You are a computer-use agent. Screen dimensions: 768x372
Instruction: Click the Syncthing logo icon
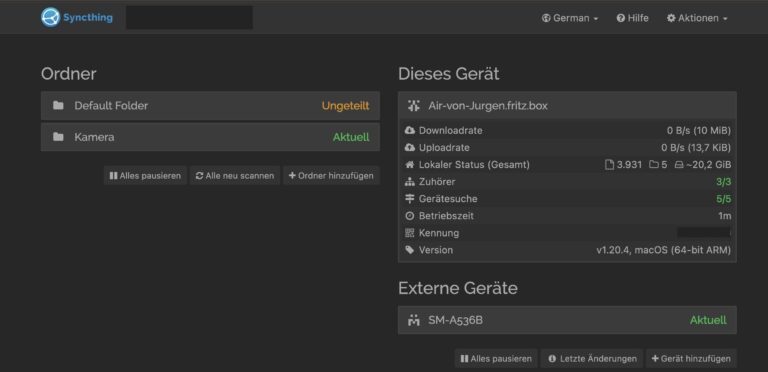point(50,18)
